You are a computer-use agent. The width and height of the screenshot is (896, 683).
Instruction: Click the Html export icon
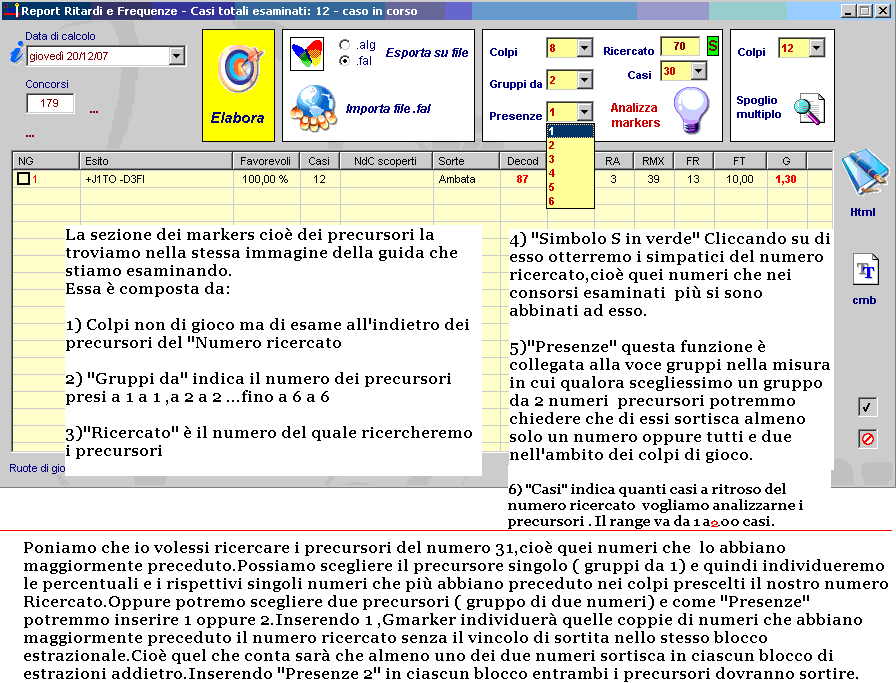864,171
